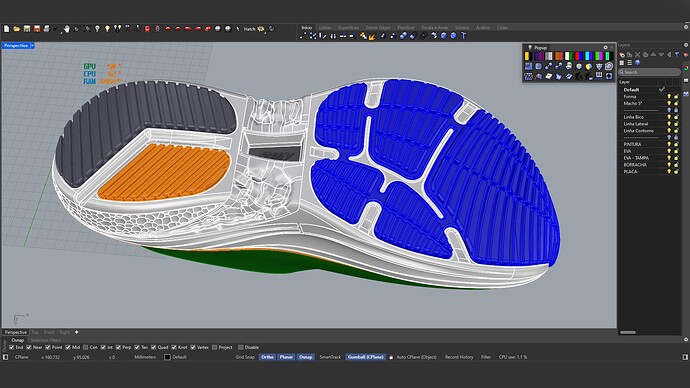Toggle the End osnap checkbox

[x=12, y=347]
